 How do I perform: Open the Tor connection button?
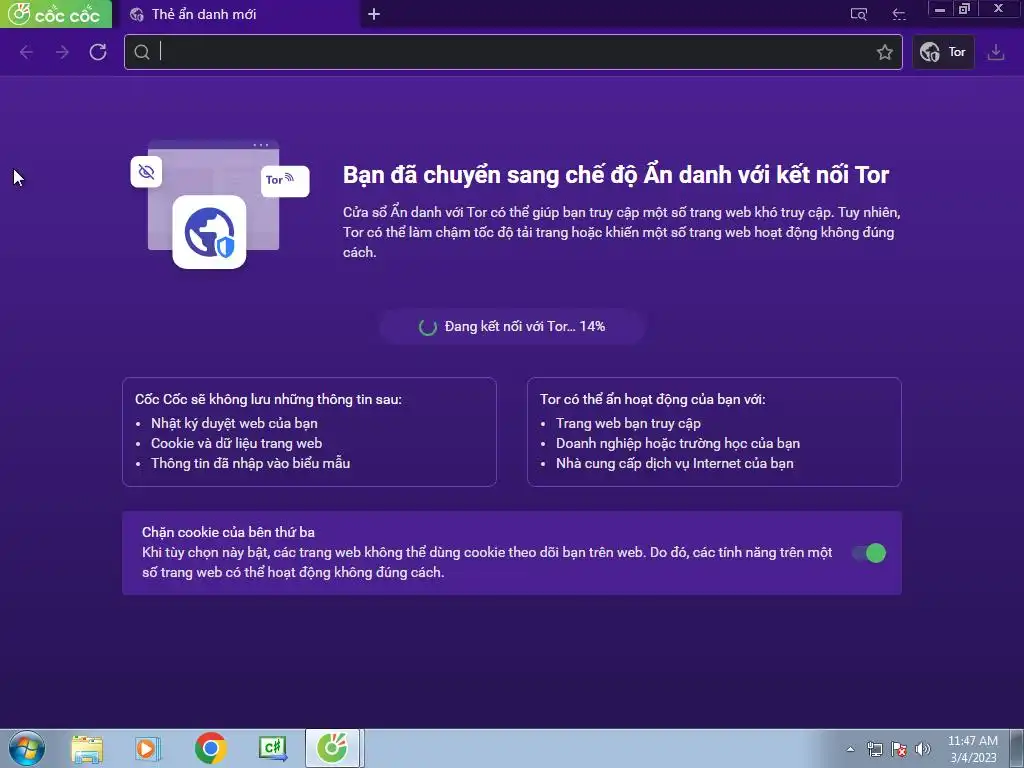click(943, 52)
